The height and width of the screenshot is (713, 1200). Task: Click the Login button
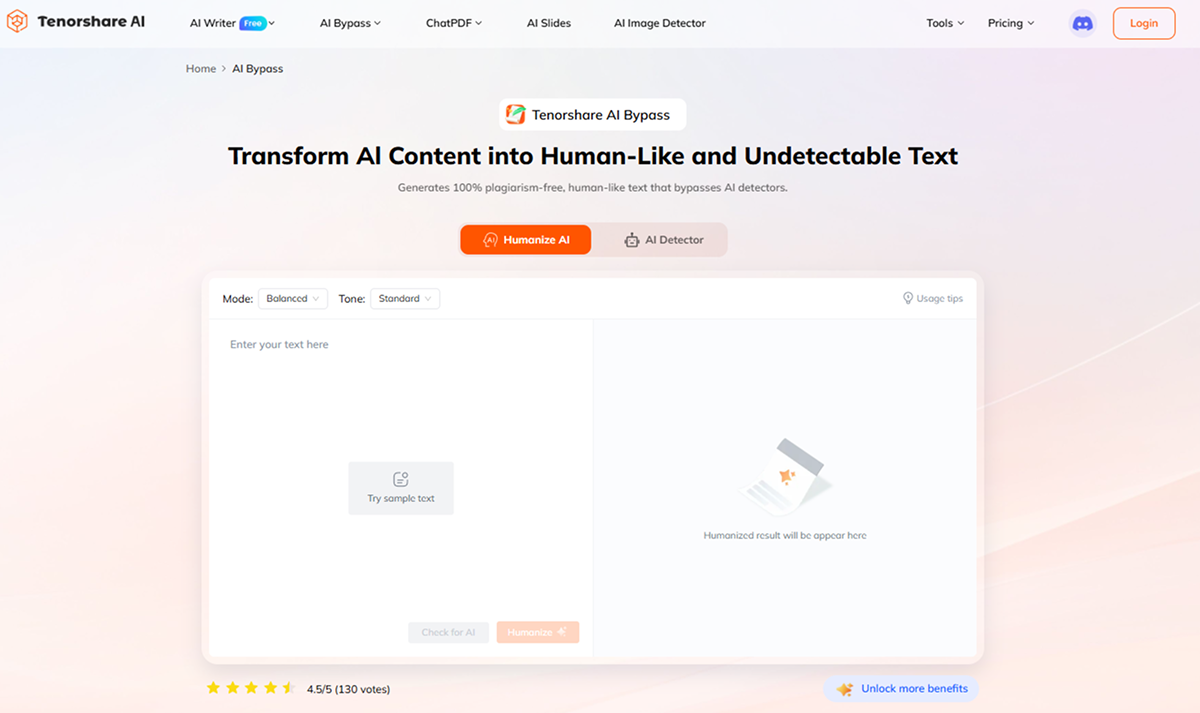[x=1143, y=23]
